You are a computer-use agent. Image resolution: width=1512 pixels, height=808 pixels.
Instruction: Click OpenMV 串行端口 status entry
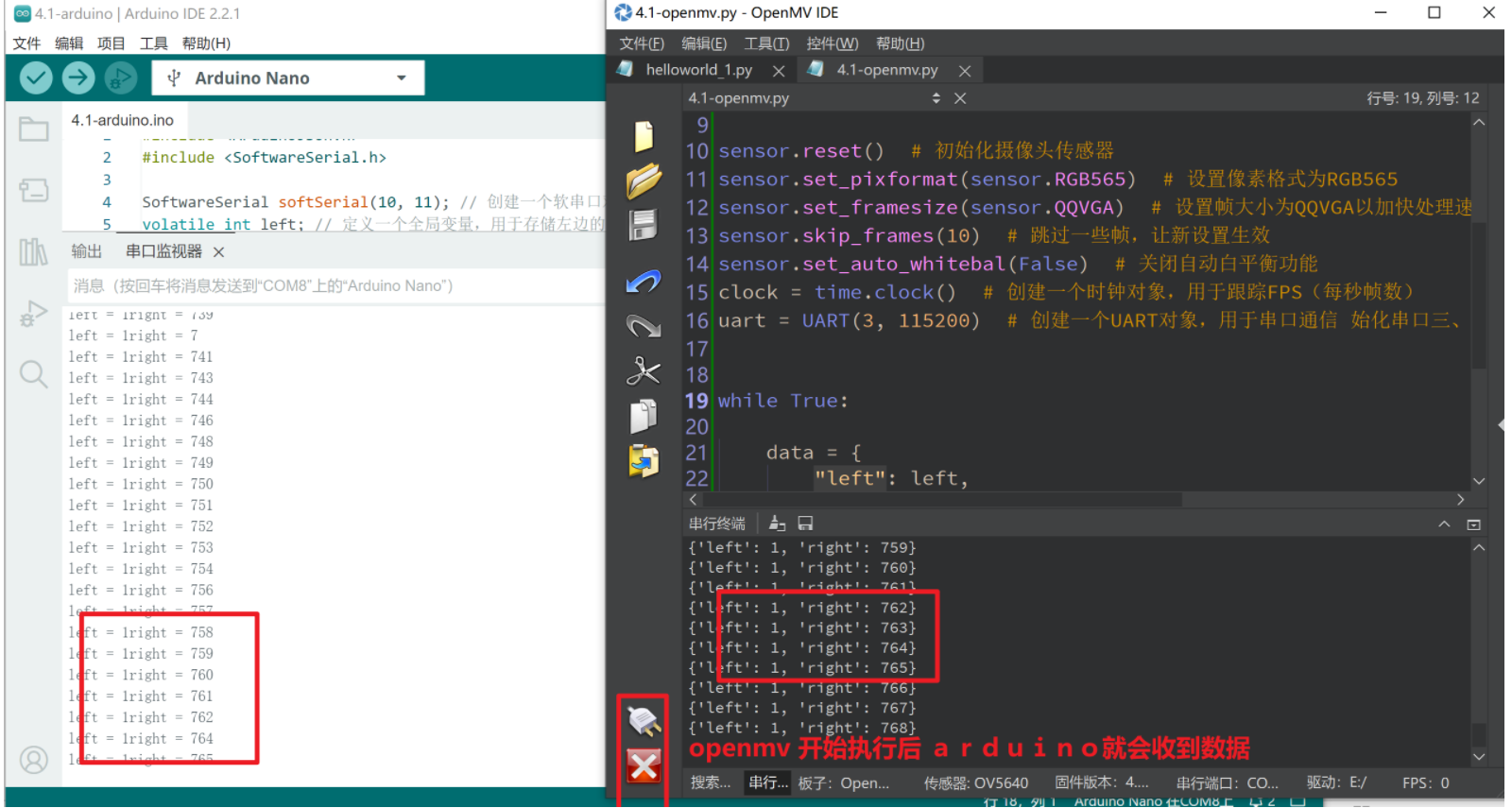tap(1228, 782)
